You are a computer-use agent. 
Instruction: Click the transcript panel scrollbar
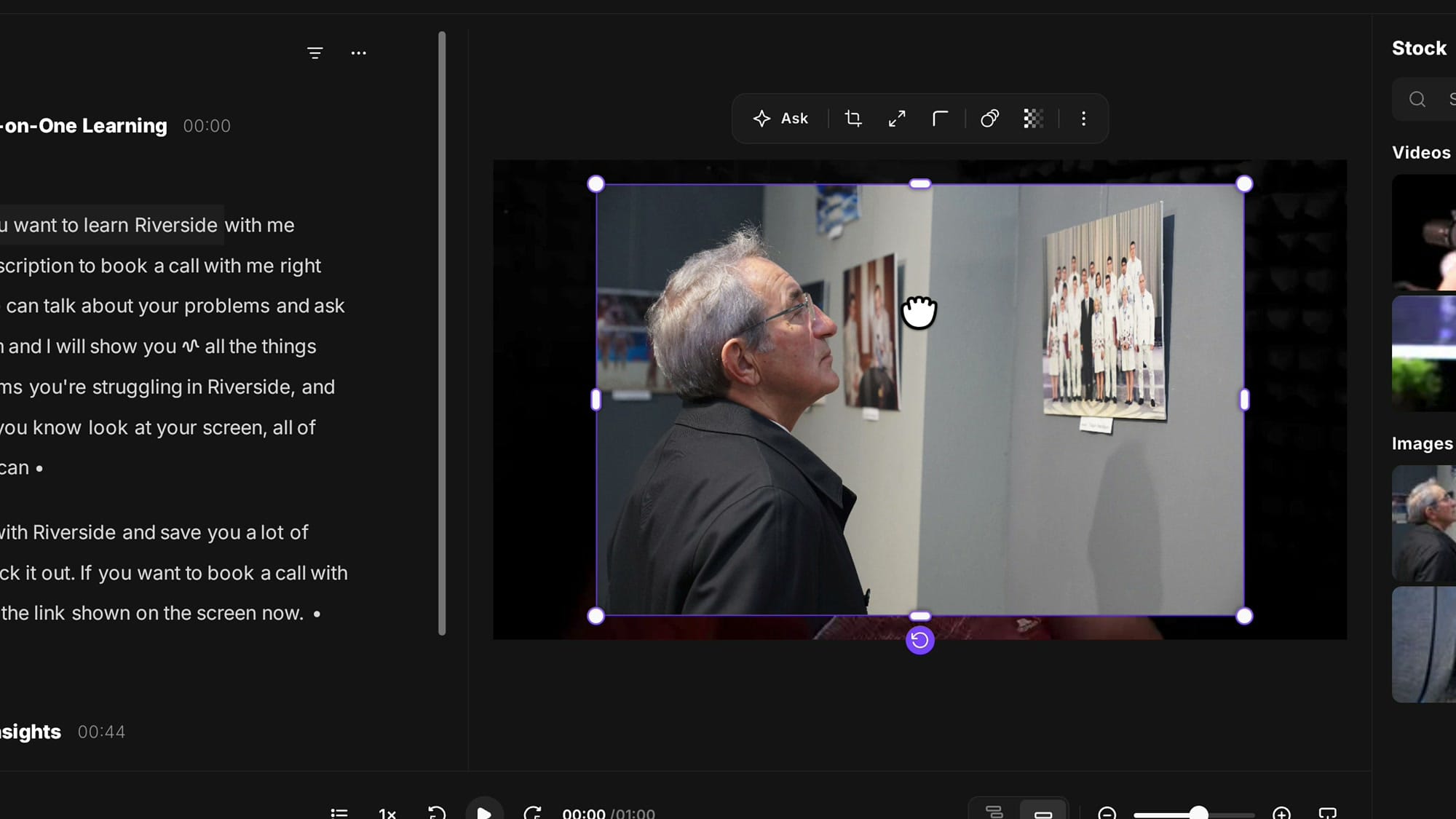442,333
